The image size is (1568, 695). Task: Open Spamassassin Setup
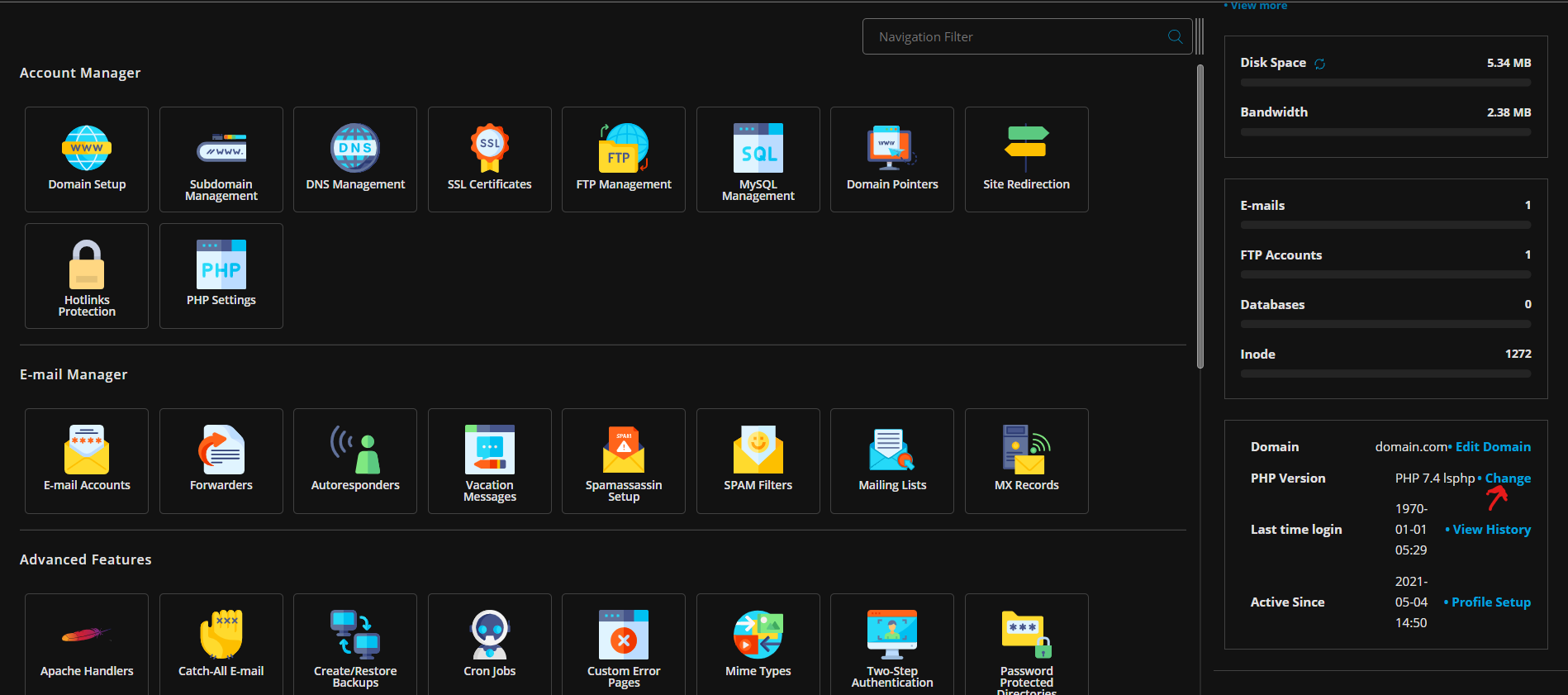(x=624, y=461)
